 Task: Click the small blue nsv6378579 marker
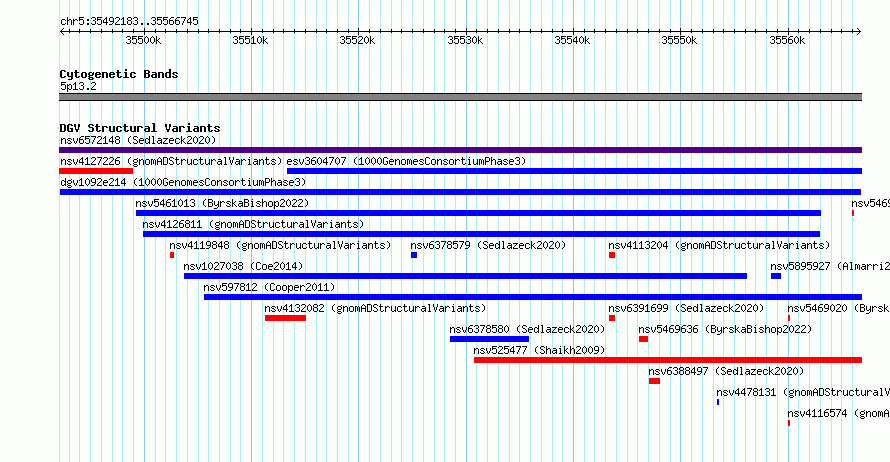click(414, 255)
